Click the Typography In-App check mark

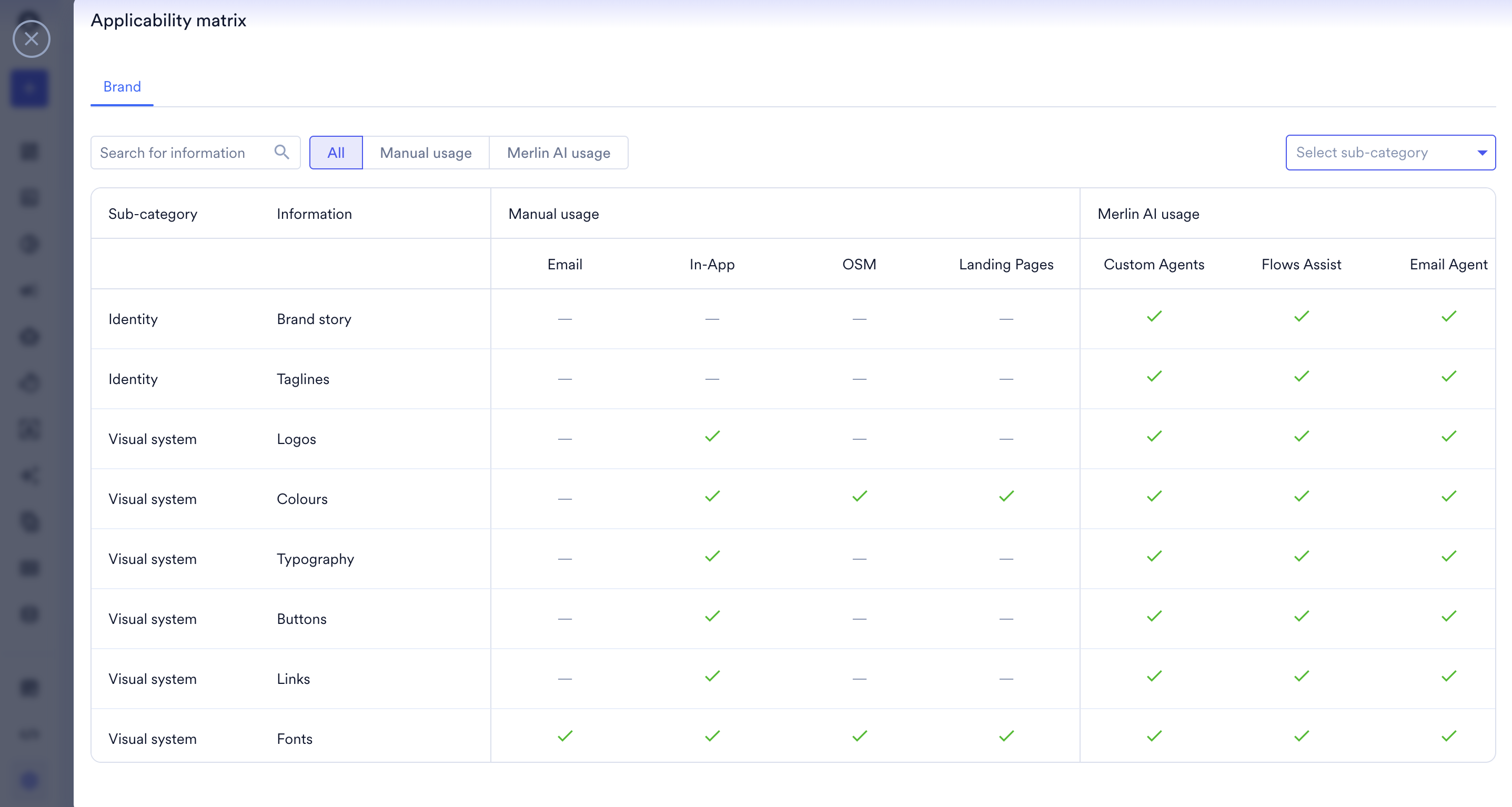pyautogui.click(x=712, y=556)
